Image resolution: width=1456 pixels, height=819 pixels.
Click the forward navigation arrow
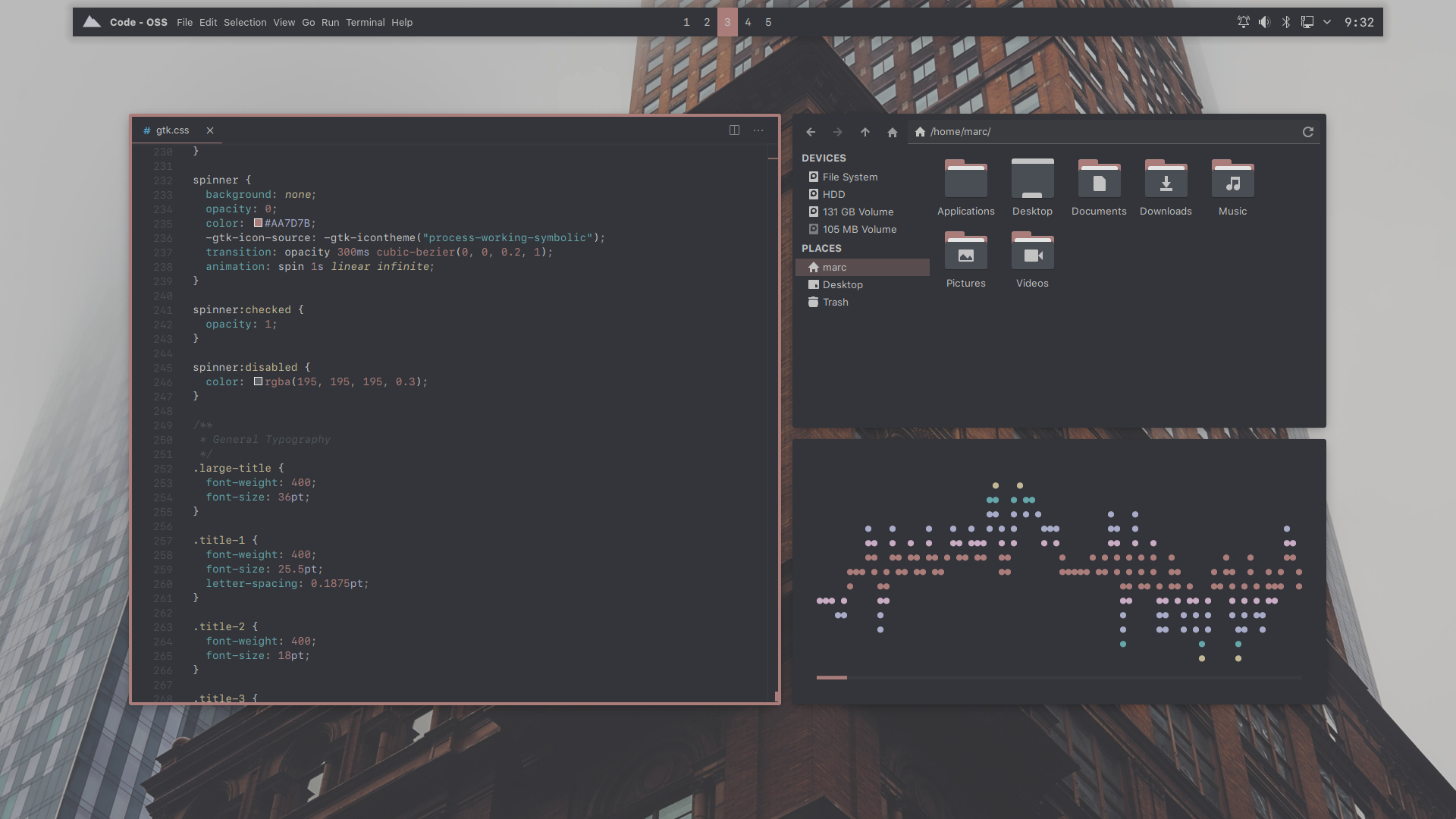pos(838,132)
